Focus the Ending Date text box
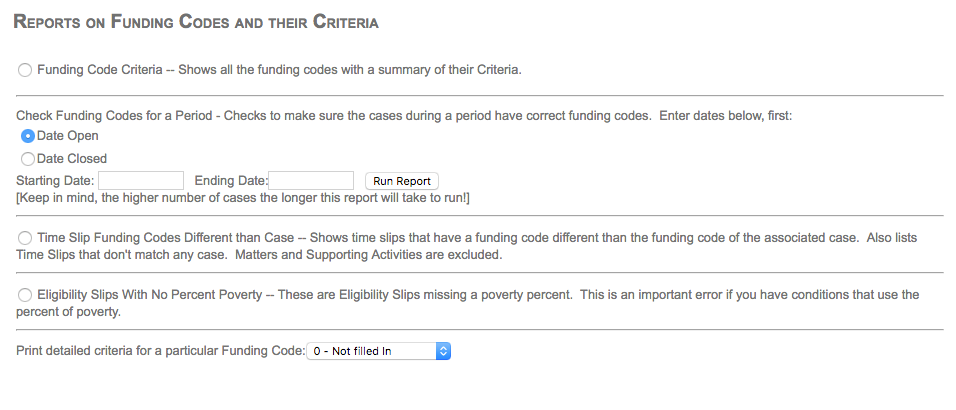The width and height of the screenshot is (956, 410). (311, 181)
